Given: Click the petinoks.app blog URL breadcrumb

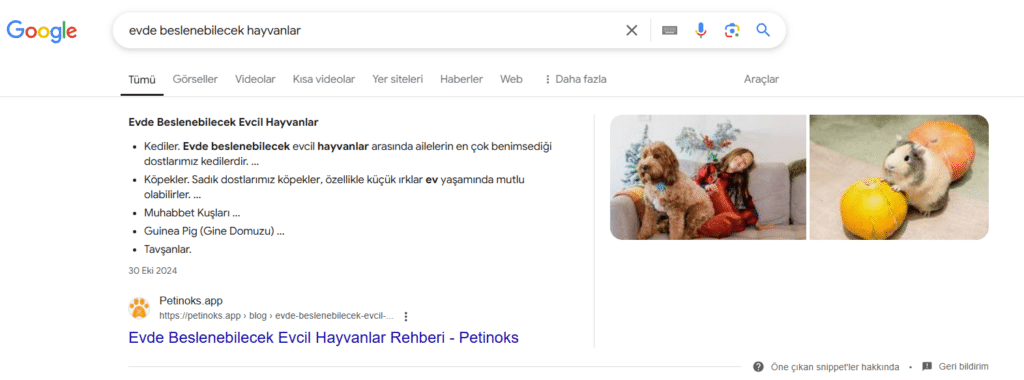Looking at the screenshot, I should (276, 316).
